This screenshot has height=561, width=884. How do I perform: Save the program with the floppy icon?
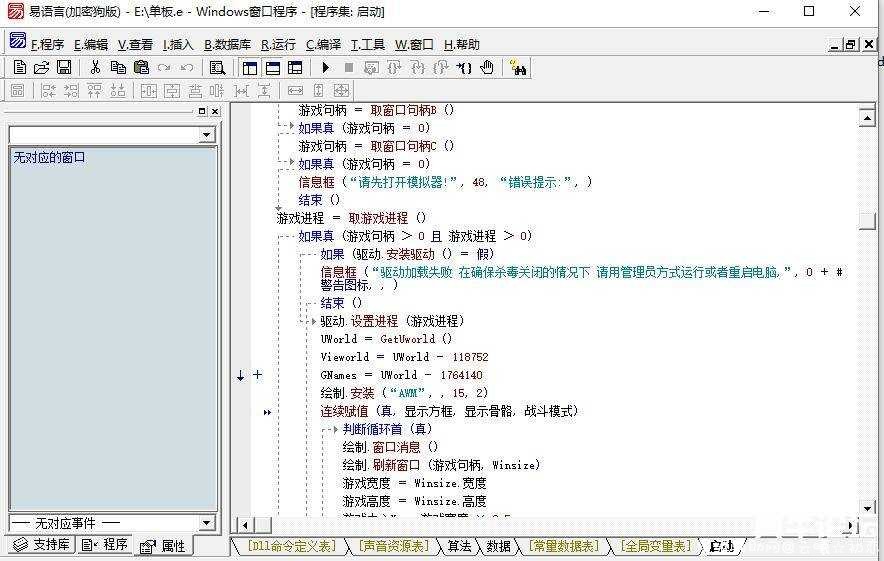[x=64, y=68]
